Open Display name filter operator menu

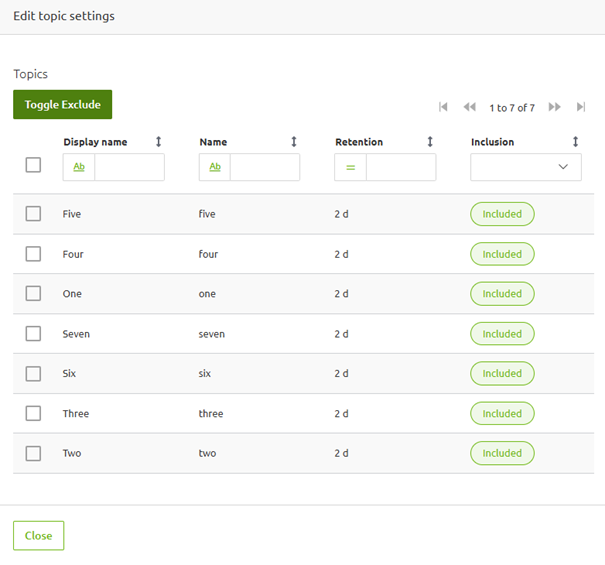pyautogui.click(x=79, y=167)
